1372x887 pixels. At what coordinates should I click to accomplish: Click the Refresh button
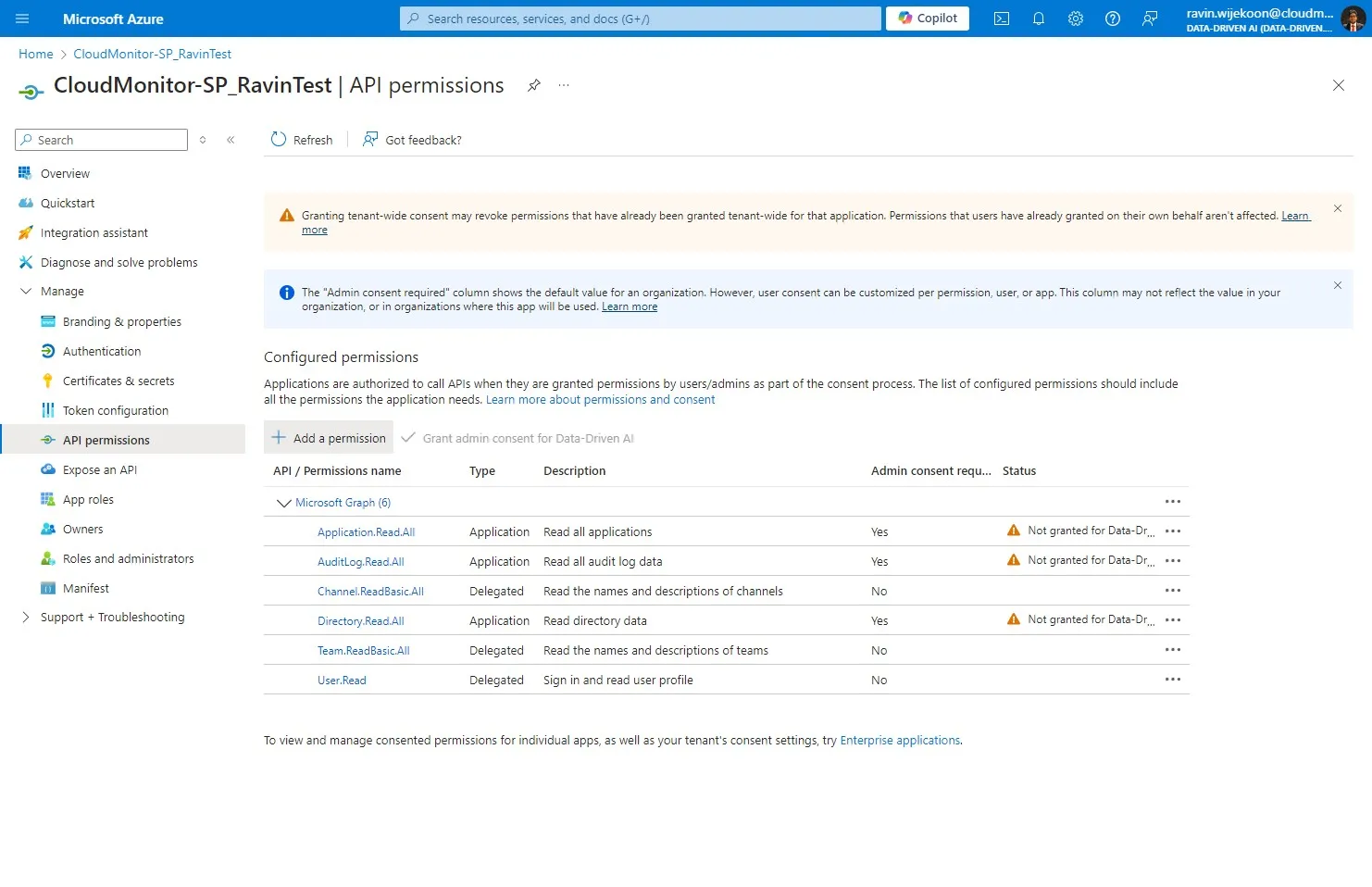pyautogui.click(x=302, y=140)
